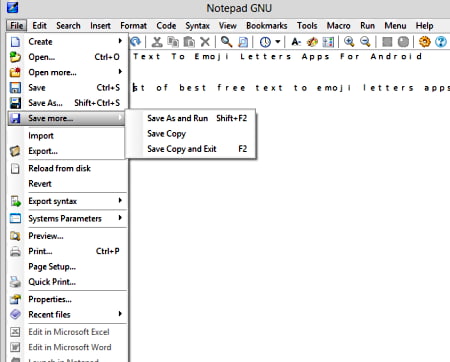Select Save Copy in the submenu
450x362 pixels.
[x=191, y=134]
